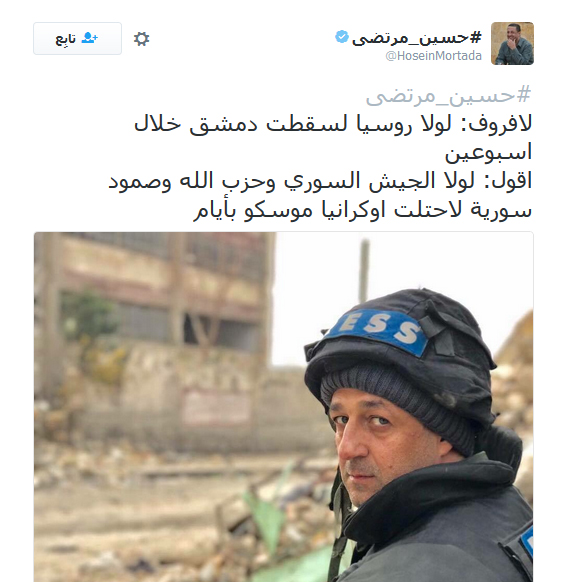The height and width of the screenshot is (582, 565).
Task: Click the word اسبوعين in the tweet
Action: [x=489, y=153]
